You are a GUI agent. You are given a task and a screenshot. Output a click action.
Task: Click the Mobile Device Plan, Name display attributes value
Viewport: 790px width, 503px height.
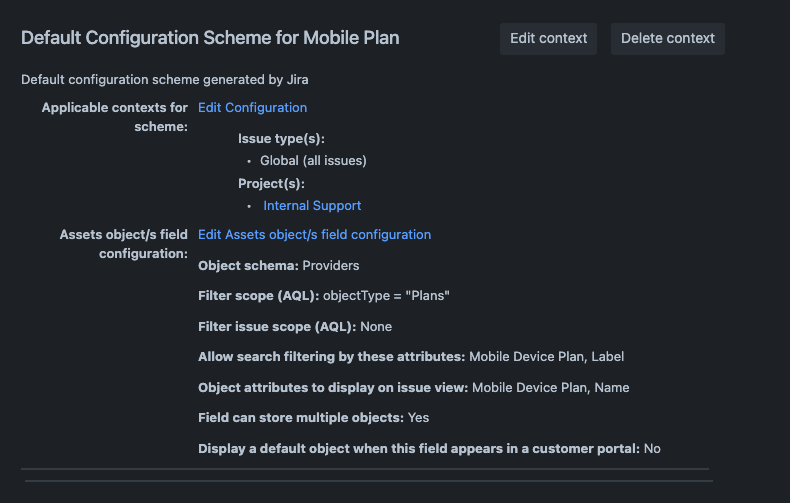(x=550, y=388)
